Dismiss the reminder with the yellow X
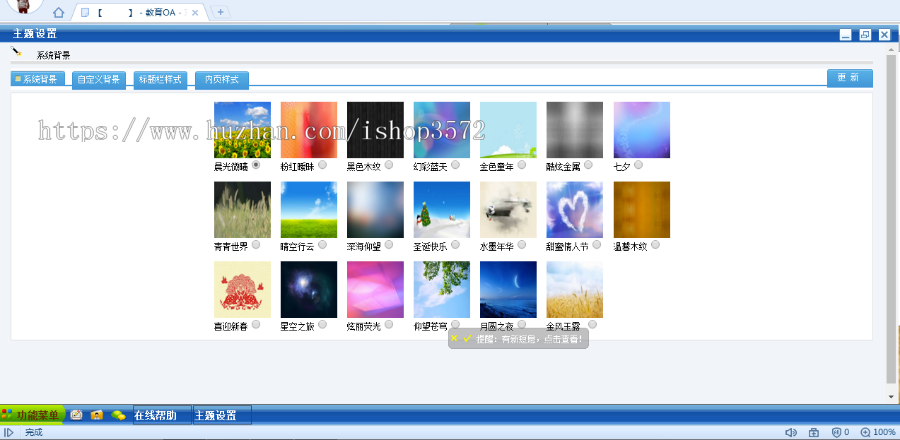 pos(454,338)
